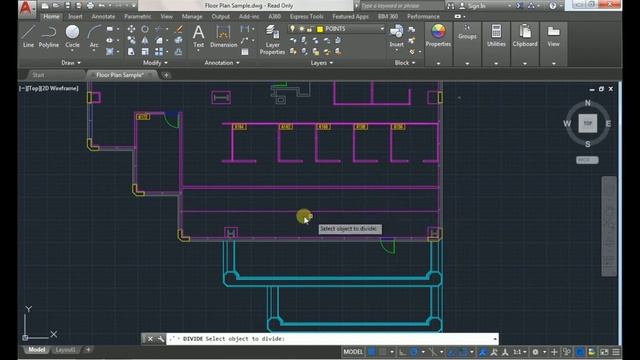The image size is (640, 360).
Task: Toggle Ortho mode in the status bar
Action: tap(402, 352)
